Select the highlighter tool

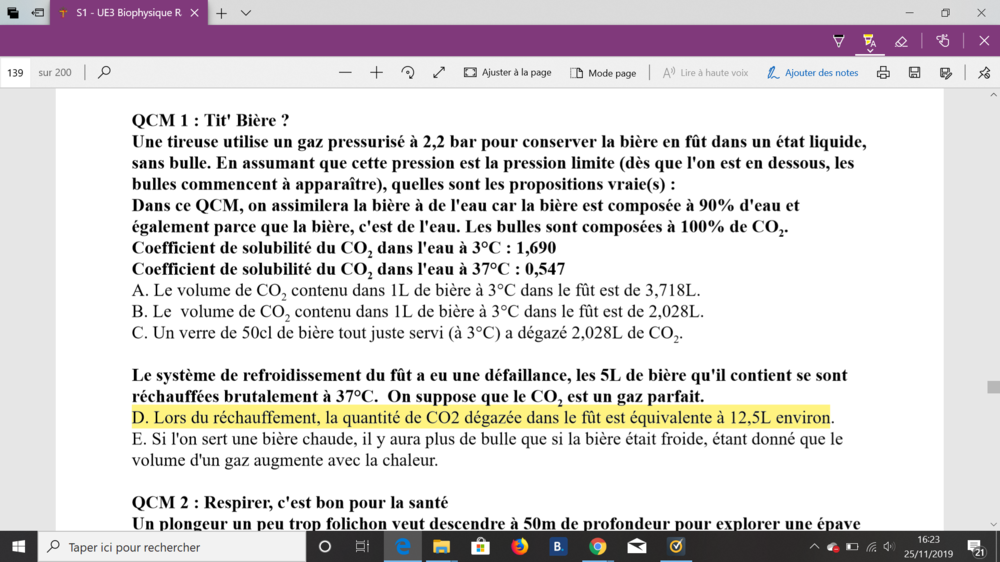coord(869,41)
